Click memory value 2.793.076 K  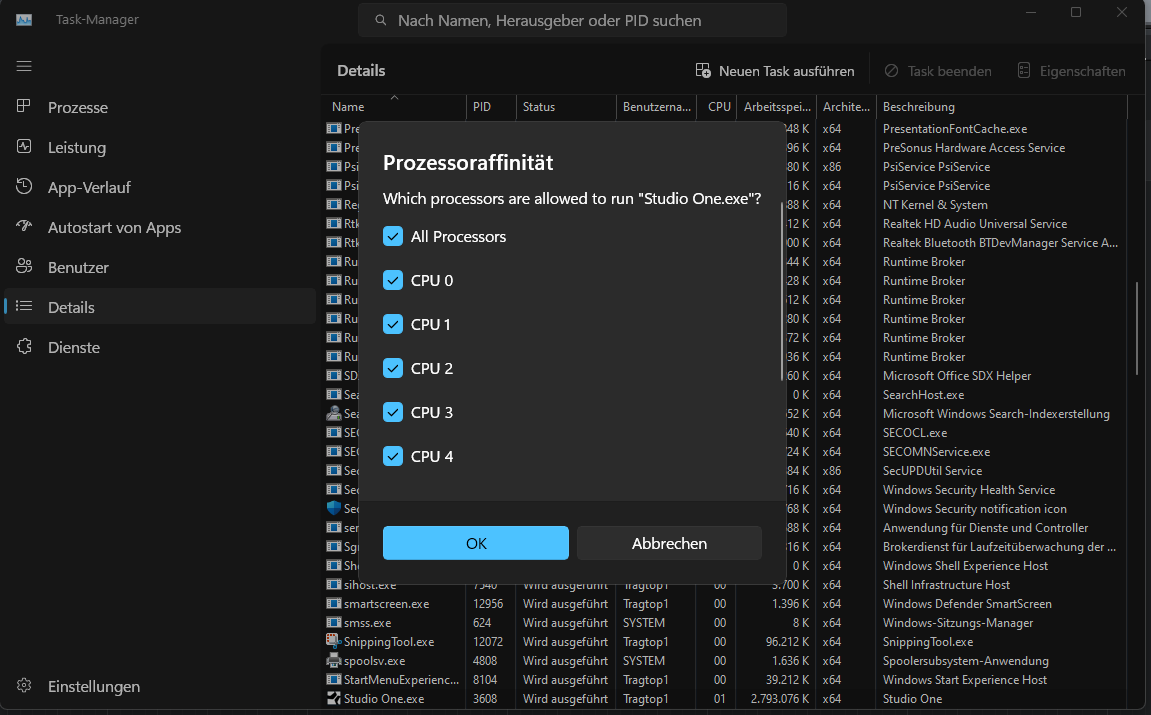pyautogui.click(x=780, y=699)
